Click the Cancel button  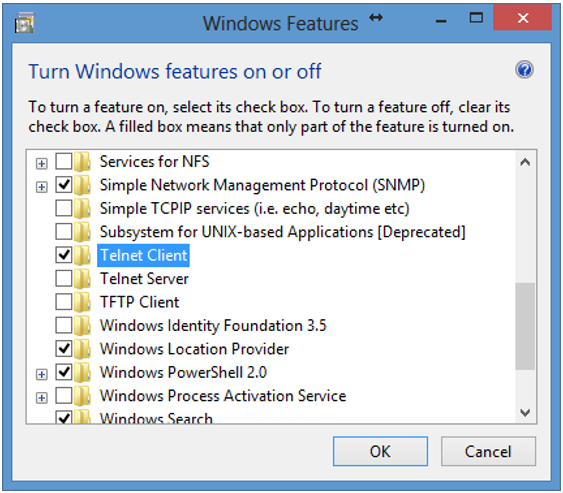[488, 451]
